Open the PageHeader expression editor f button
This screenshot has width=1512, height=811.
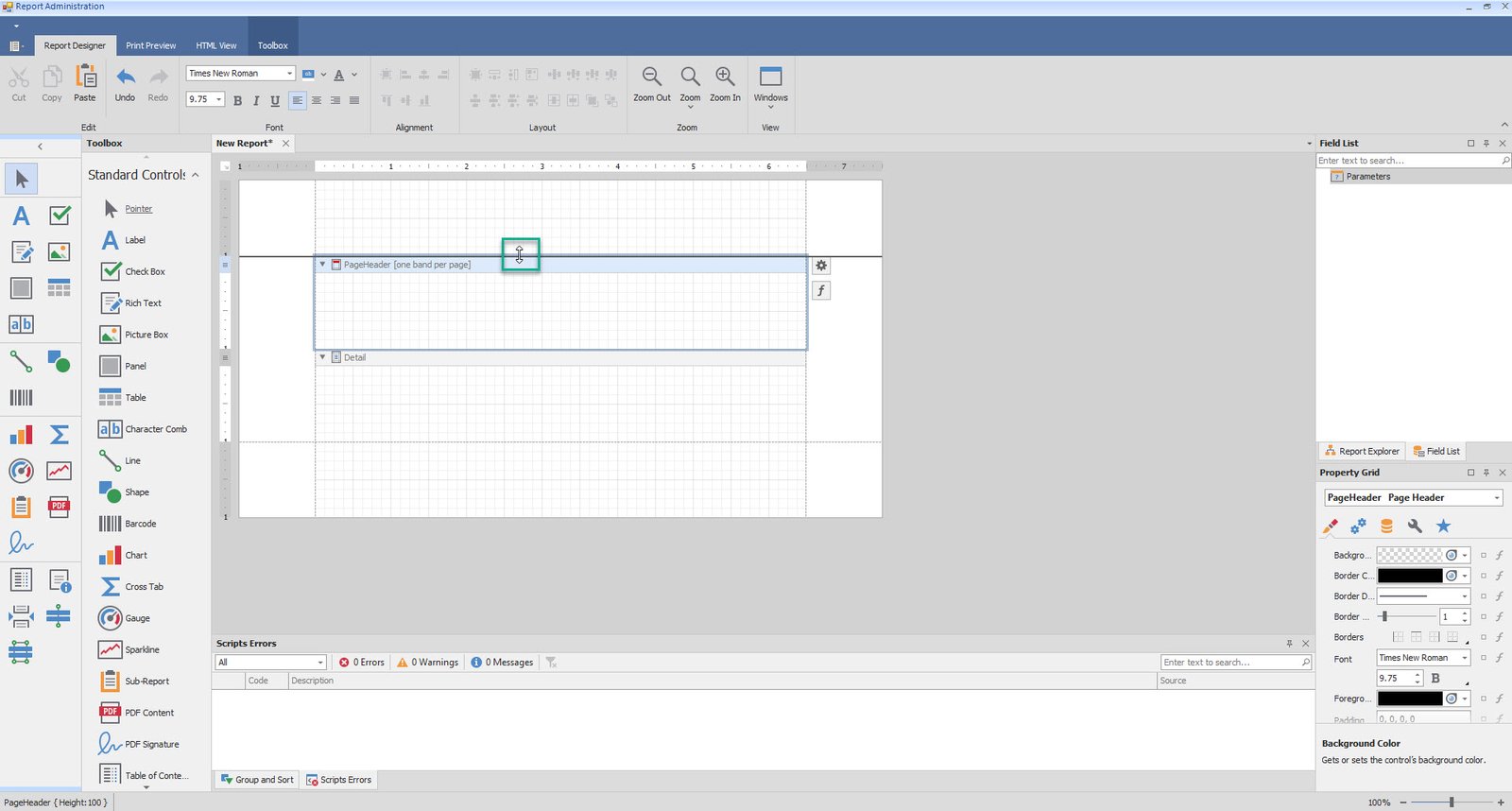(x=821, y=291)
